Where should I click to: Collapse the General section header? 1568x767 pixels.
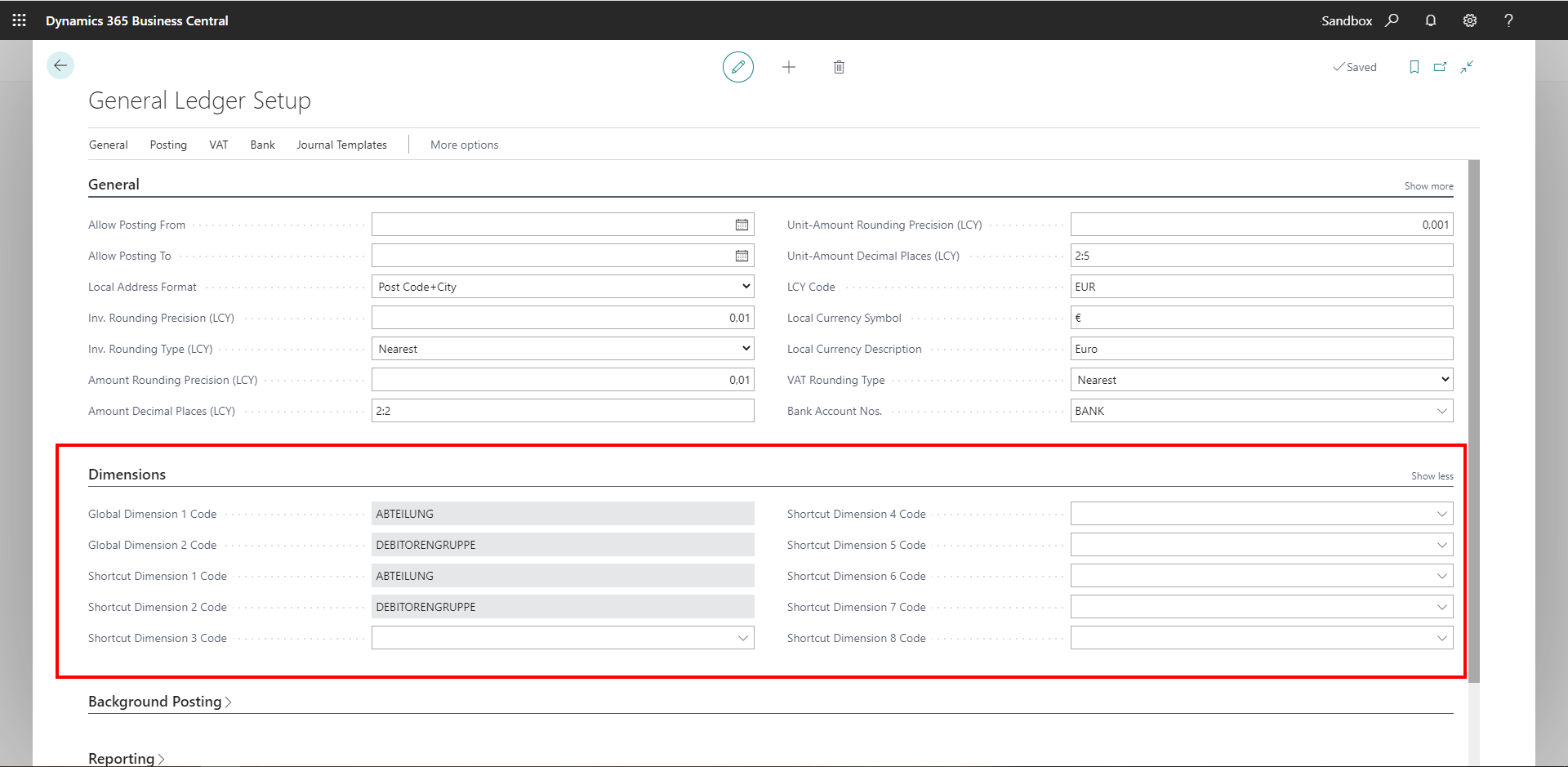tap(114, 185)
